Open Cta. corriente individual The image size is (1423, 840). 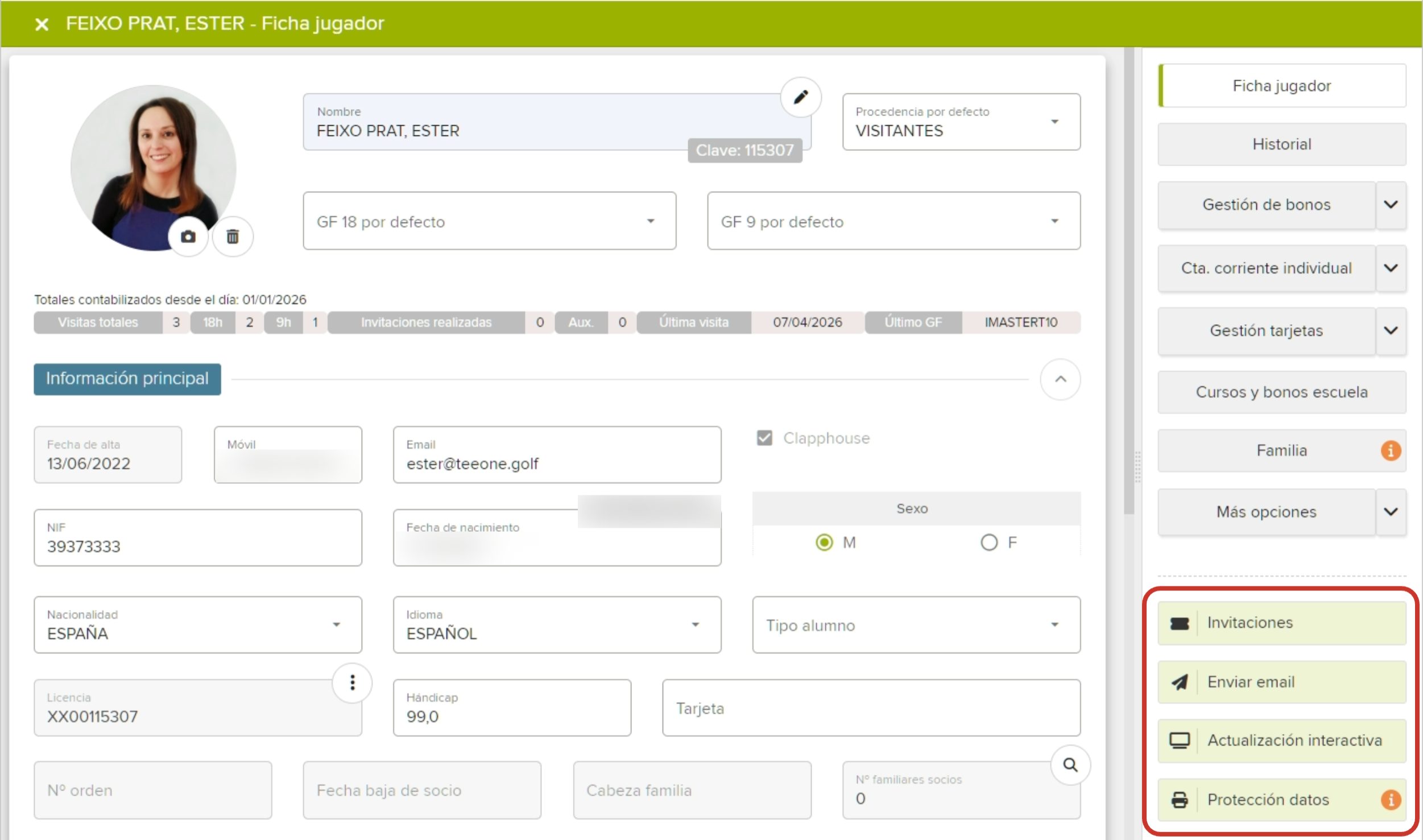pyautogui.click(x=1267, y=268)
